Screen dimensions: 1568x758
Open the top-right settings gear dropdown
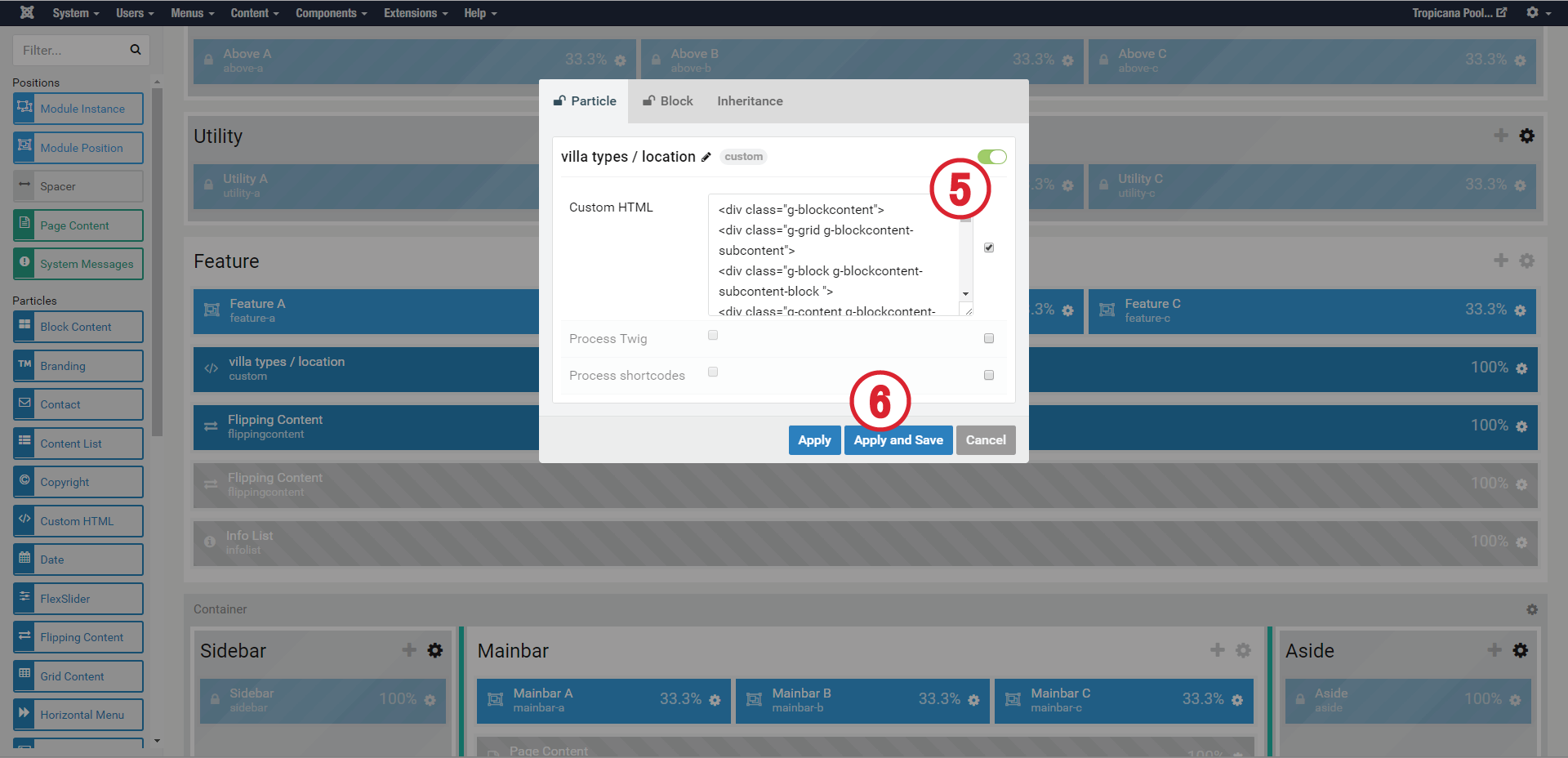click(1538, 12)
